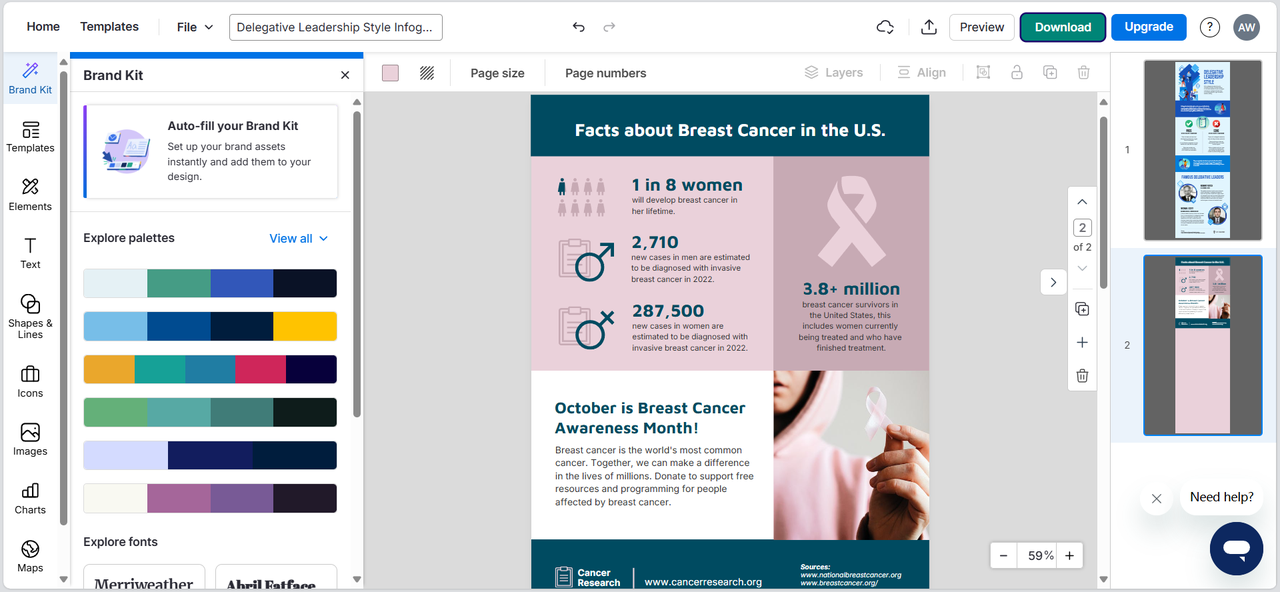Image resolution: width=1280 pixels, height=592 pixels.
Task: Open the Align options
Action: tap(921, 72)
